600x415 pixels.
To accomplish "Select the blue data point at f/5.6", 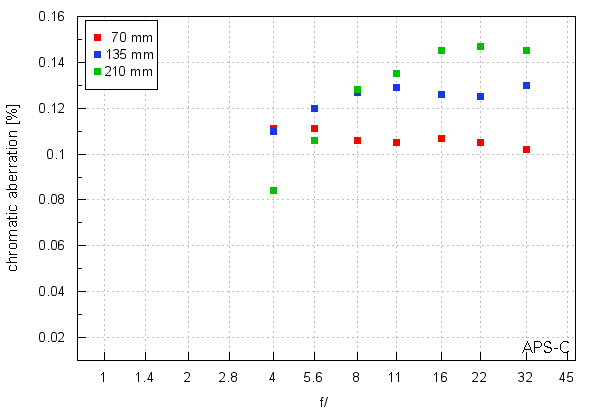I will [x=314, y=108].
